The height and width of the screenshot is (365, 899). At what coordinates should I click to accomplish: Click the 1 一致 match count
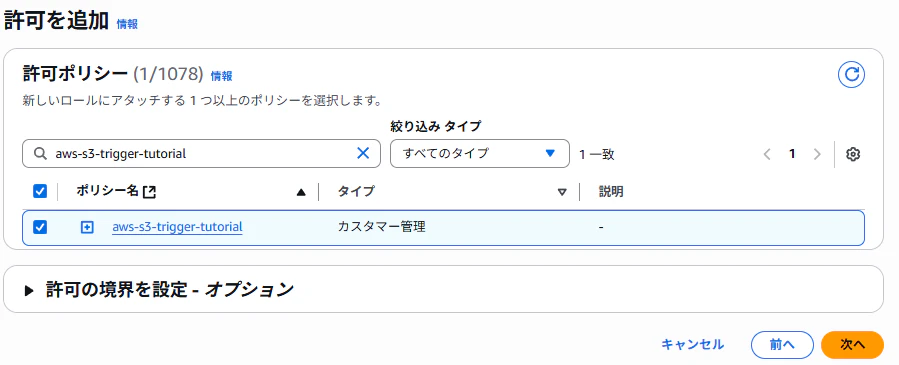pos(597,154)
